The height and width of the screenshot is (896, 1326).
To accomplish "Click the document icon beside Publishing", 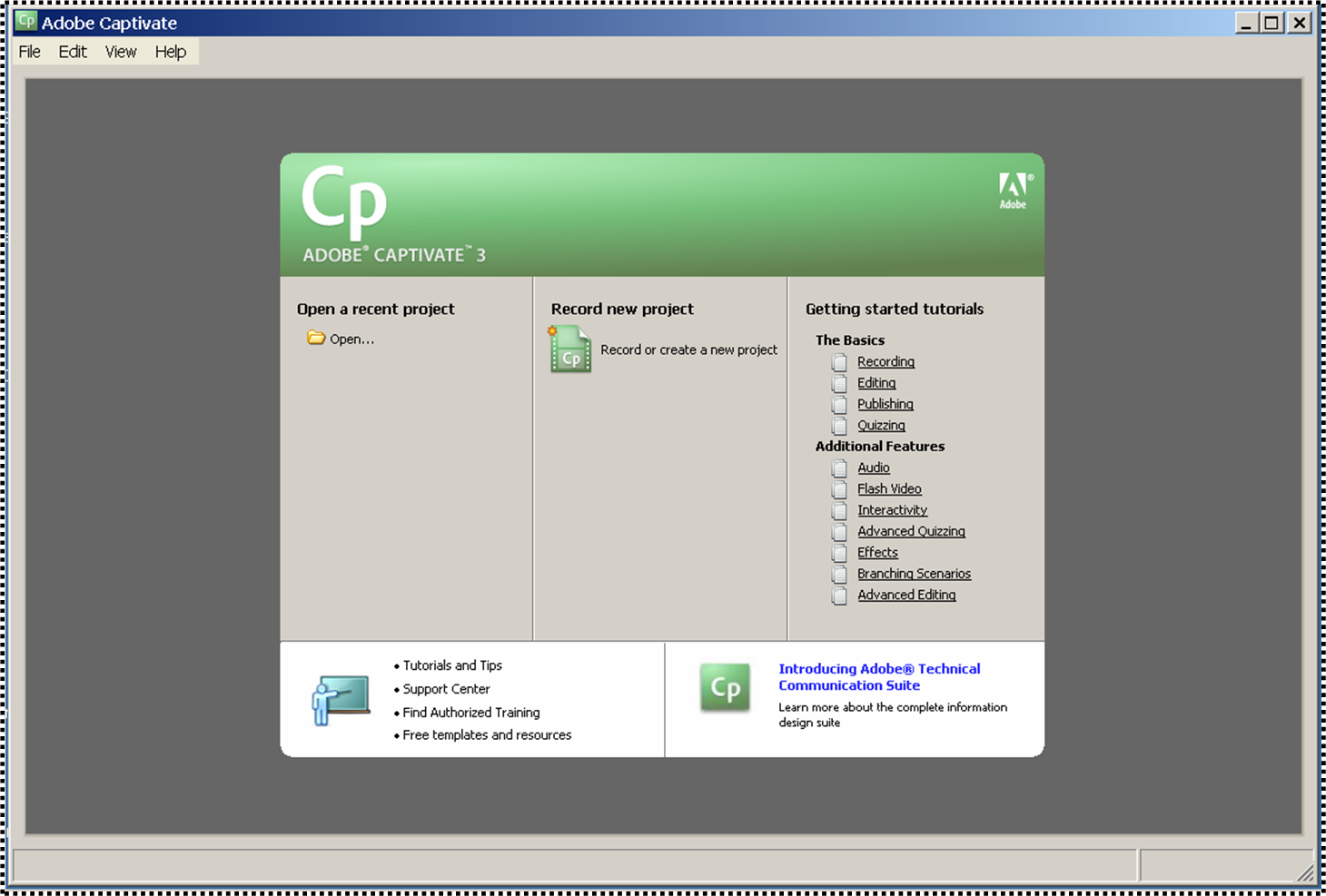I will point(839,405).
